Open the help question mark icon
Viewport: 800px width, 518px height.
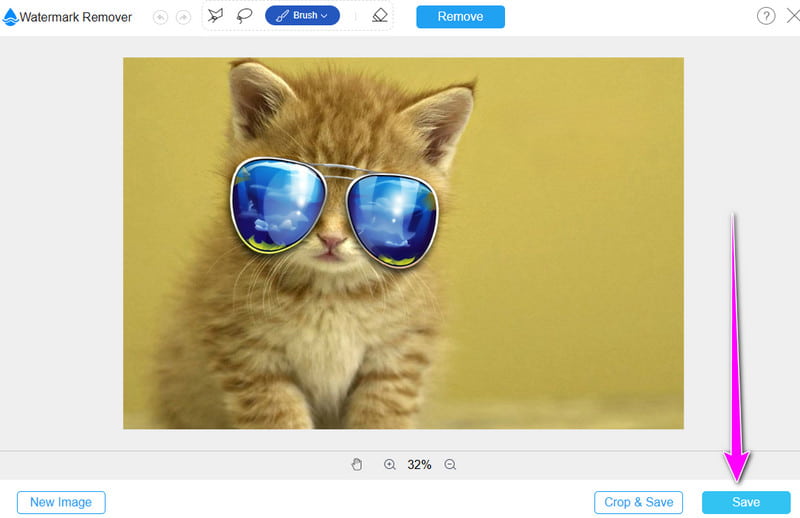click(766, 16)
